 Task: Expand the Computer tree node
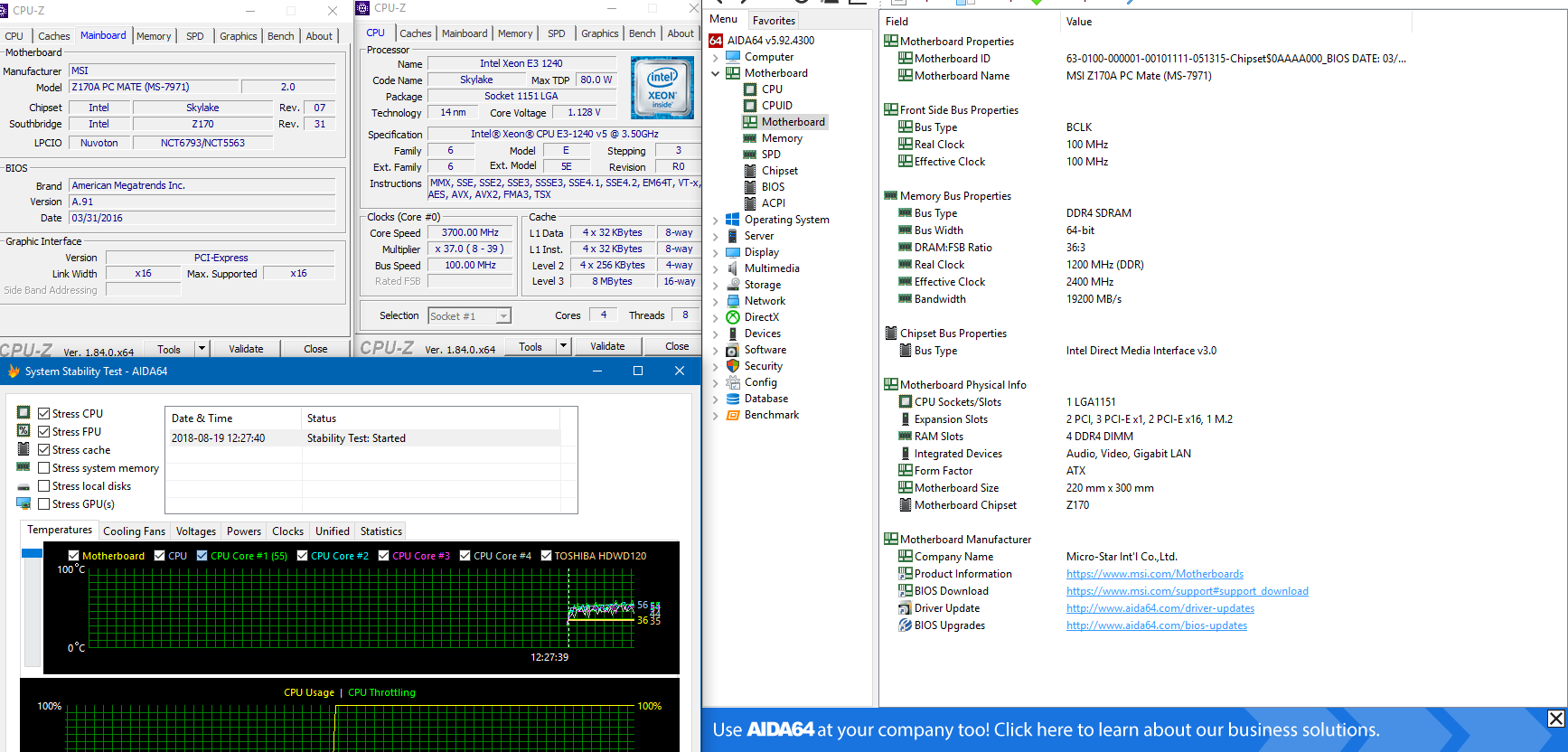[x=716, y=57]
